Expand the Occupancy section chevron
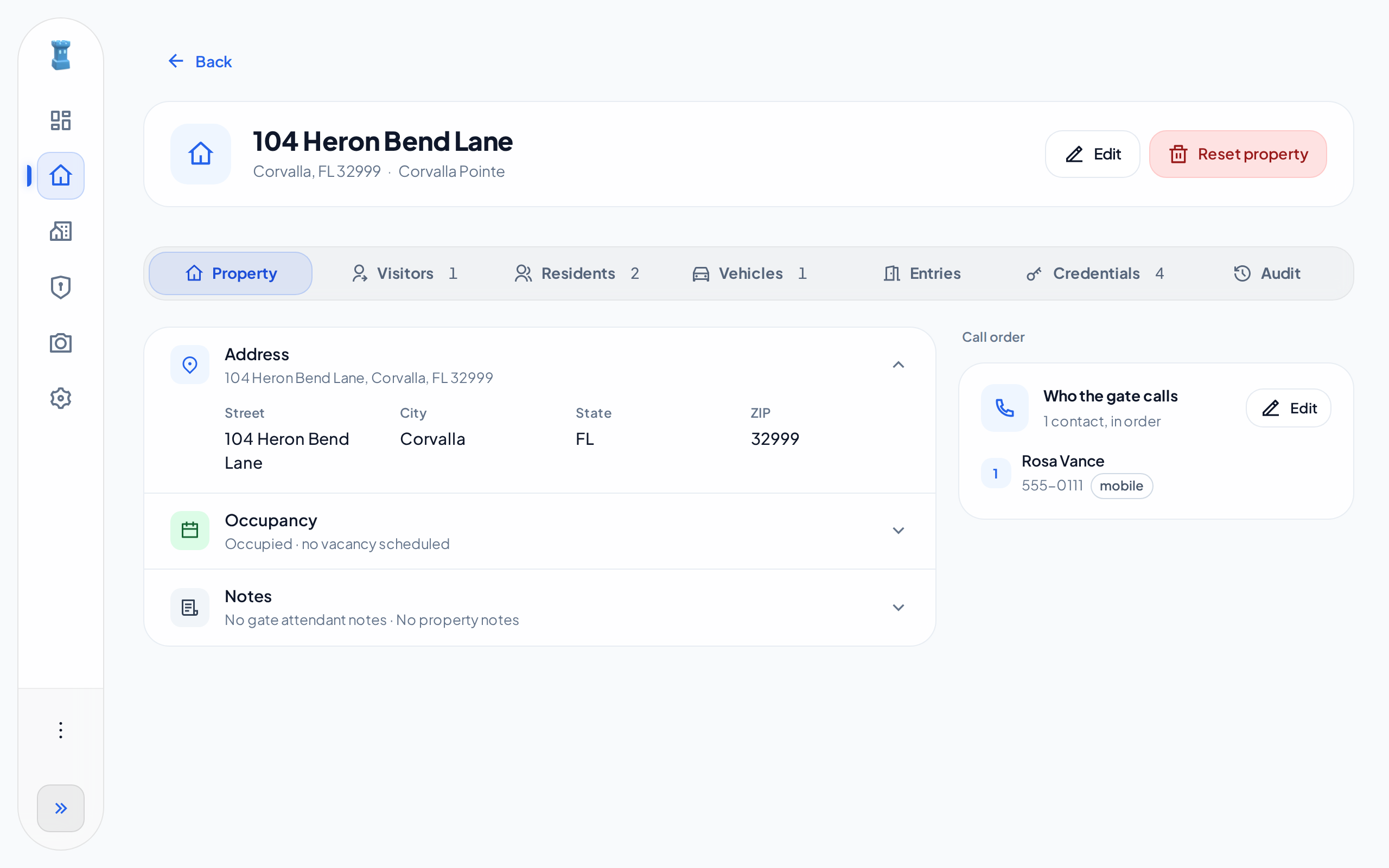 [899, 531]
